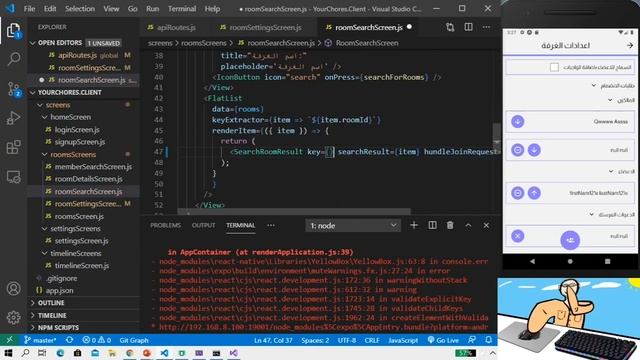Open the notifications bell
The width and height of the screenshot is (640, 360).
[x=489, y=340]
